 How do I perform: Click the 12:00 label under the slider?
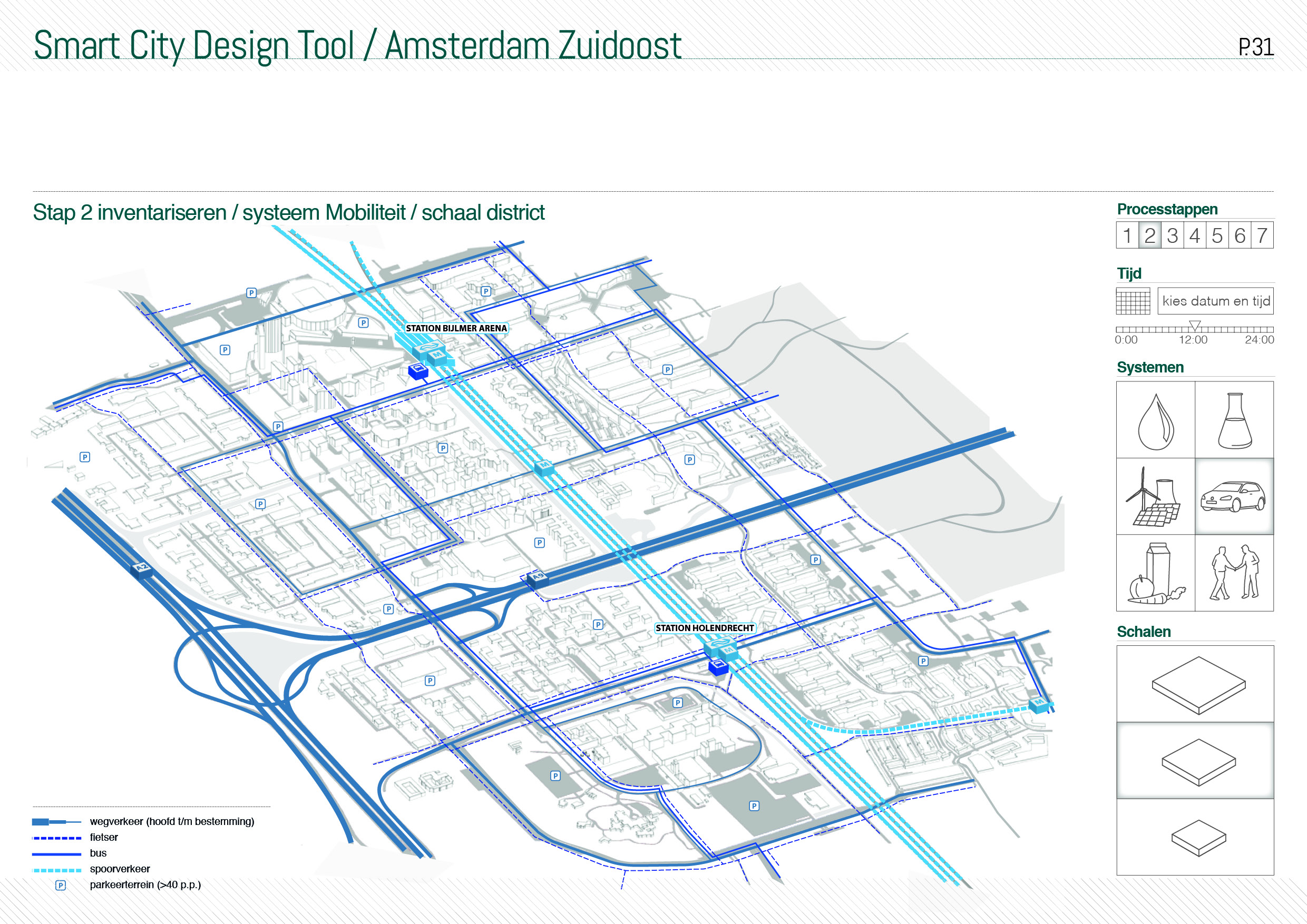click(1193, 340)
